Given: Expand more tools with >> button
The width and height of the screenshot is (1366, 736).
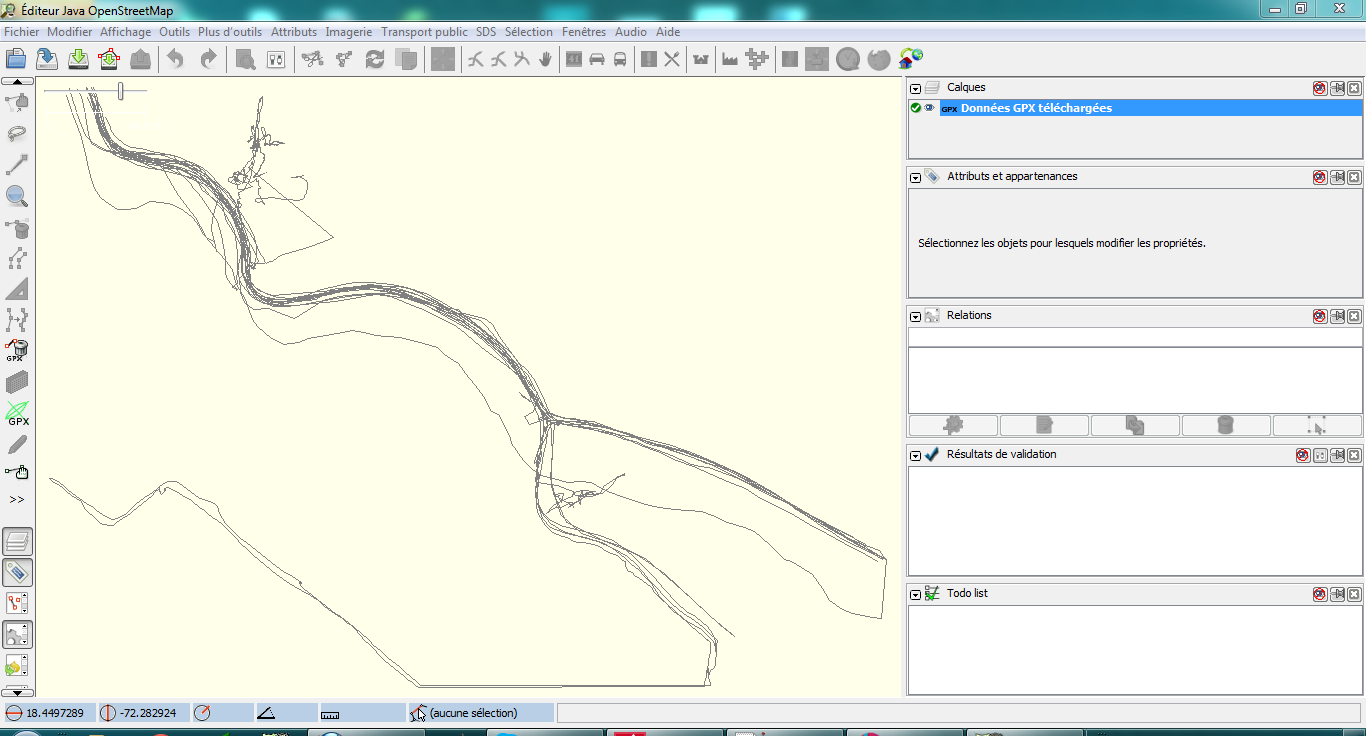Looking at the screenshot, I should click(x=17, y=499).
